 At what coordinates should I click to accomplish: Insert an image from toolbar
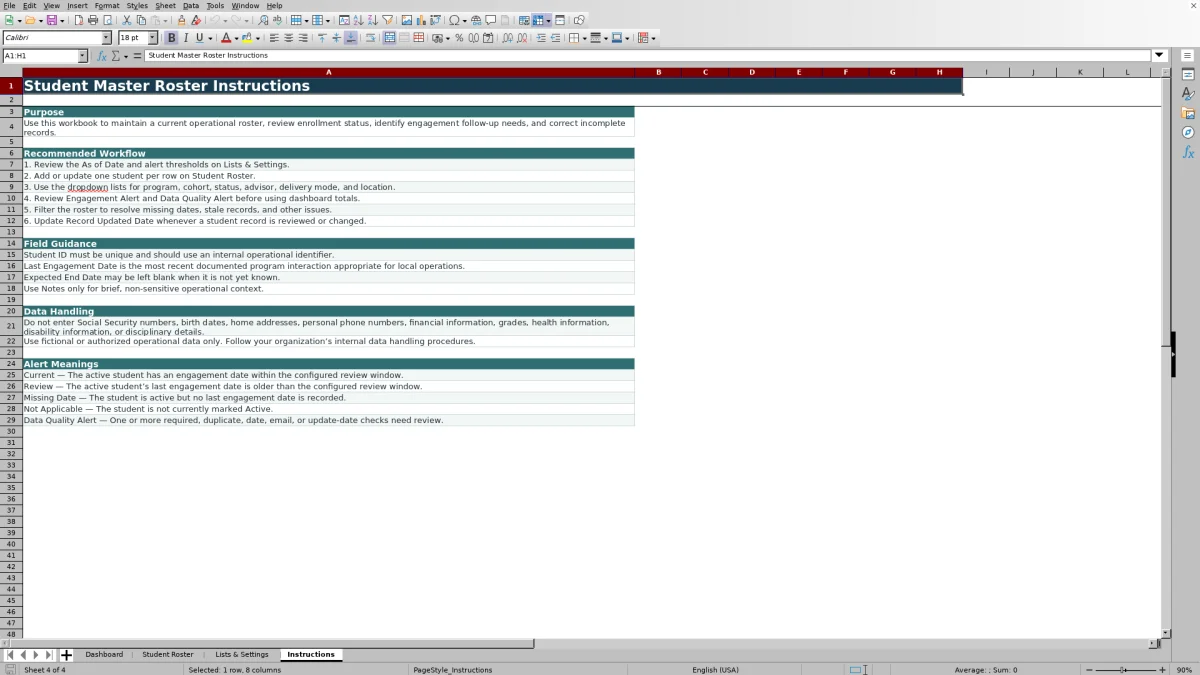(406, 20)
